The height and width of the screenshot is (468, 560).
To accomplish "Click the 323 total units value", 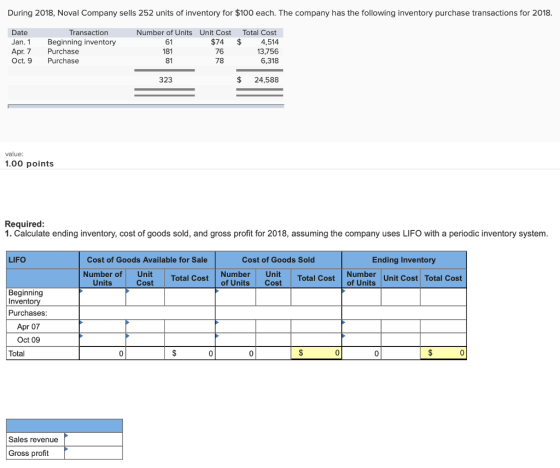I will tap(166, 80).
